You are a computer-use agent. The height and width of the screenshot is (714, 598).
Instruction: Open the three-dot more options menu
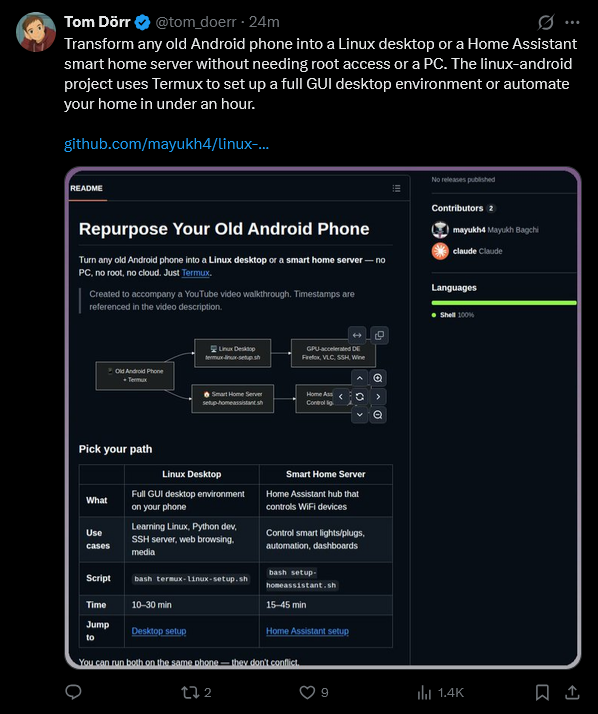click(x=572, y=22)
